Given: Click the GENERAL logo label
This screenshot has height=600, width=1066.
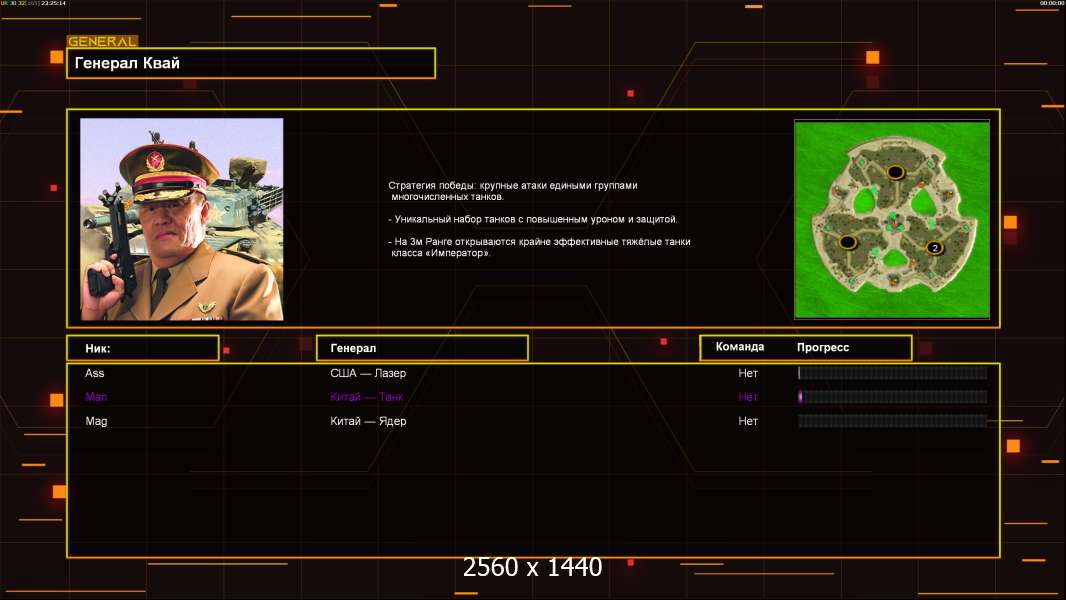Looking at the screenshot, I should [102, 42].
